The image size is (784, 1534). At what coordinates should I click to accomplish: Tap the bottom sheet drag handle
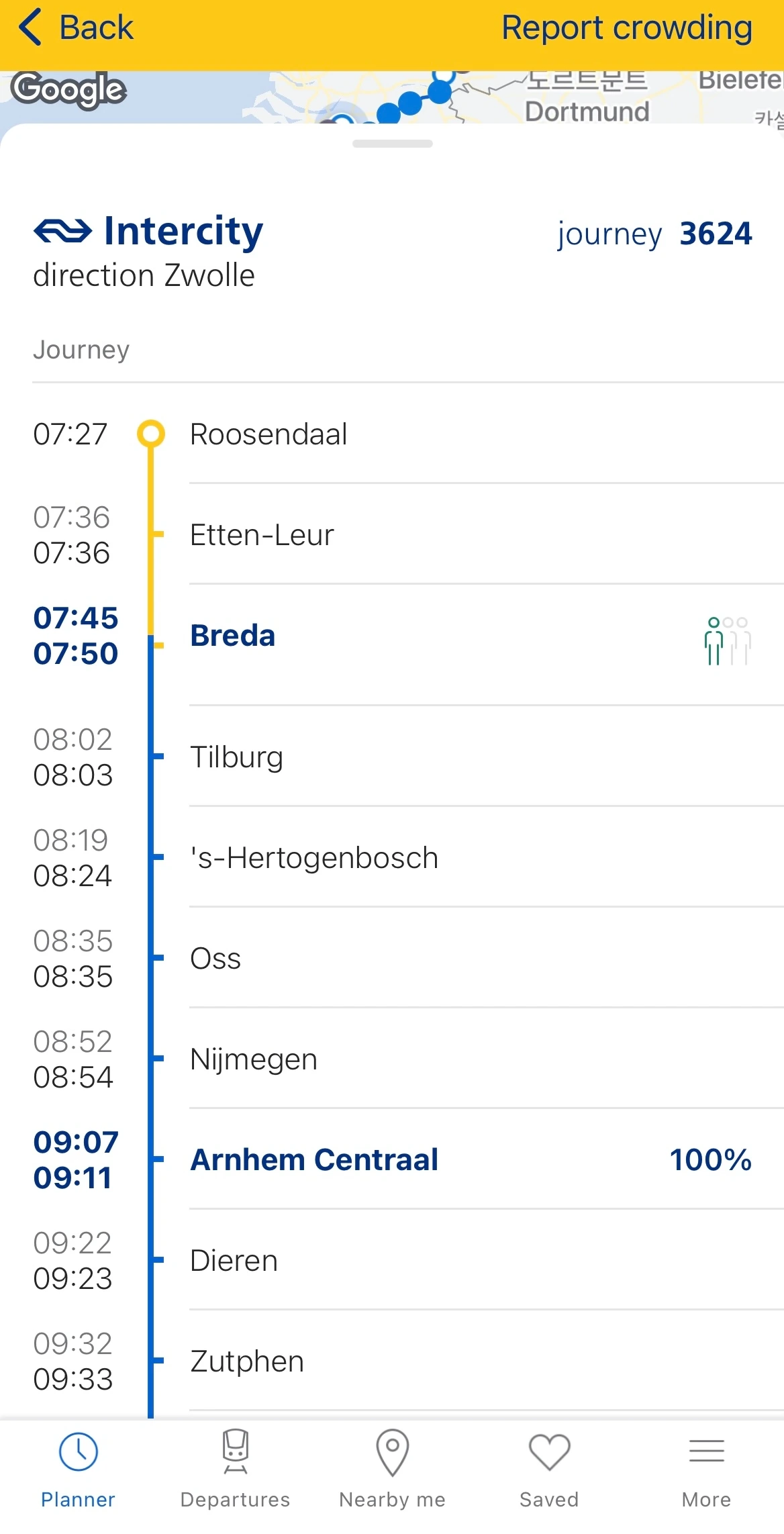[x=392, y=144]
